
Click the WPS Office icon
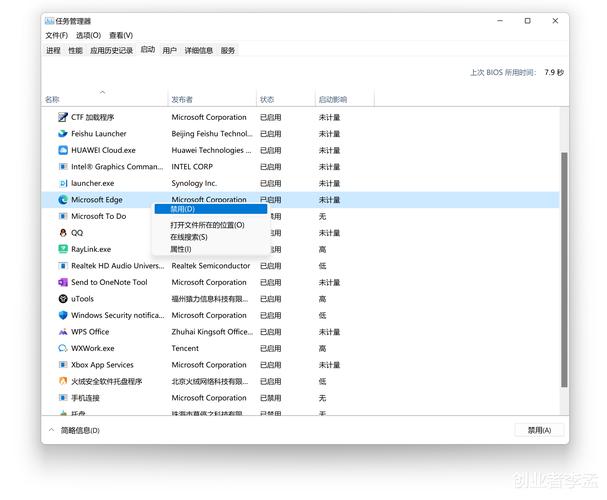click(x=63, y=332)
